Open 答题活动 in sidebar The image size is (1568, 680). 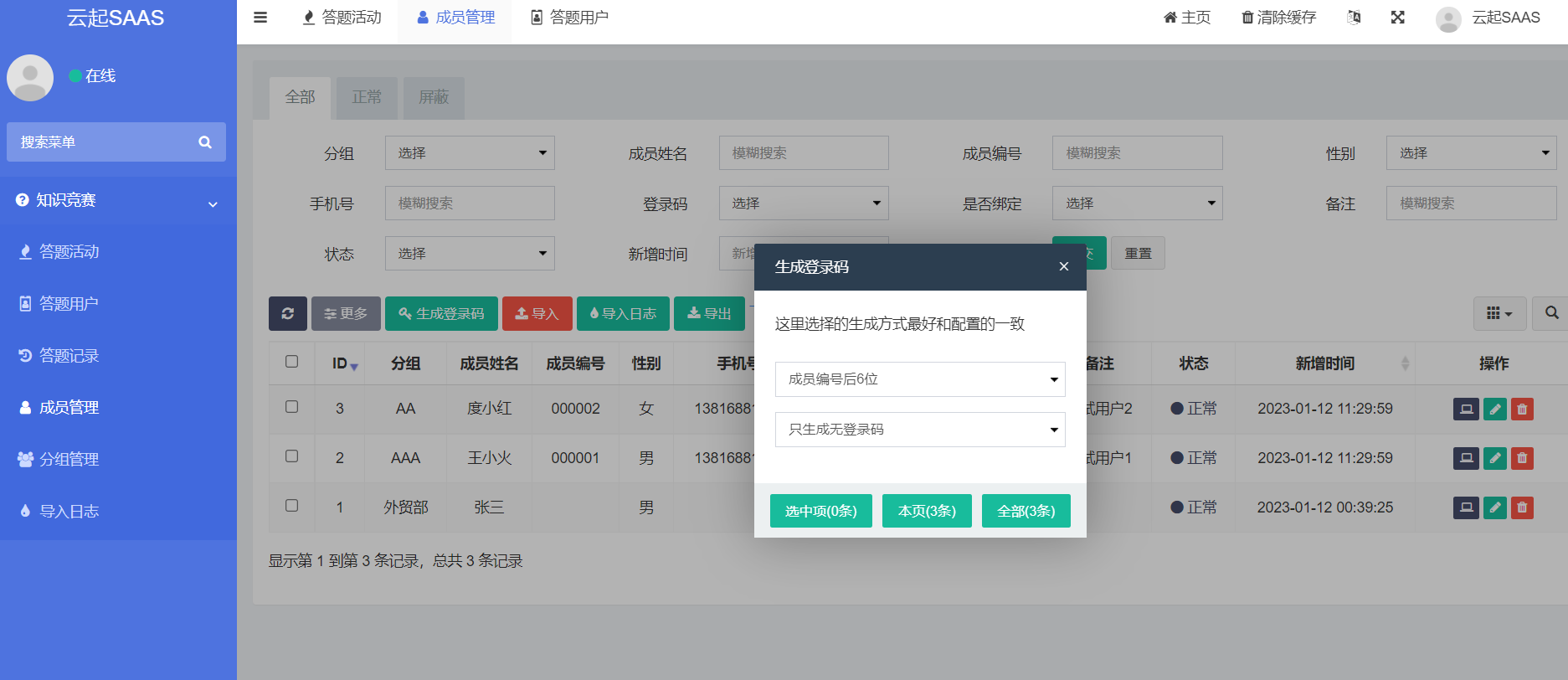point(118,252)
